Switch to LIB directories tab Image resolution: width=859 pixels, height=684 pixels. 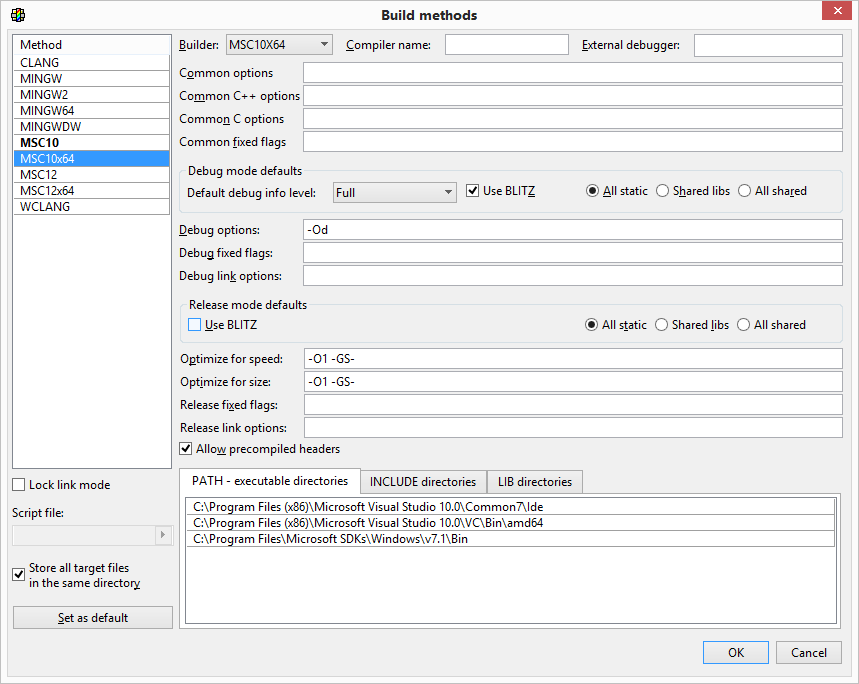(x=535, y=482)
